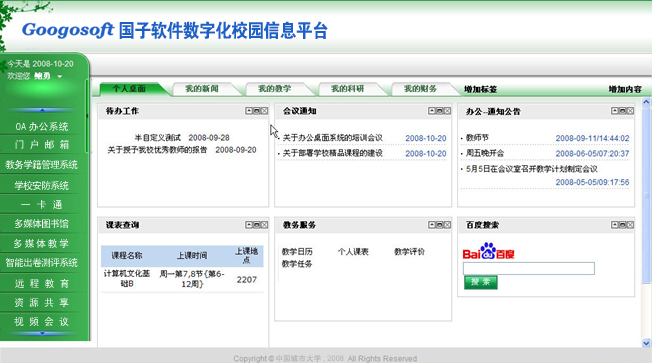Viewport: 652px width, 363px height.
Task: Open 多媒体图书馆 in the sidebar
Action: (42, 224)
